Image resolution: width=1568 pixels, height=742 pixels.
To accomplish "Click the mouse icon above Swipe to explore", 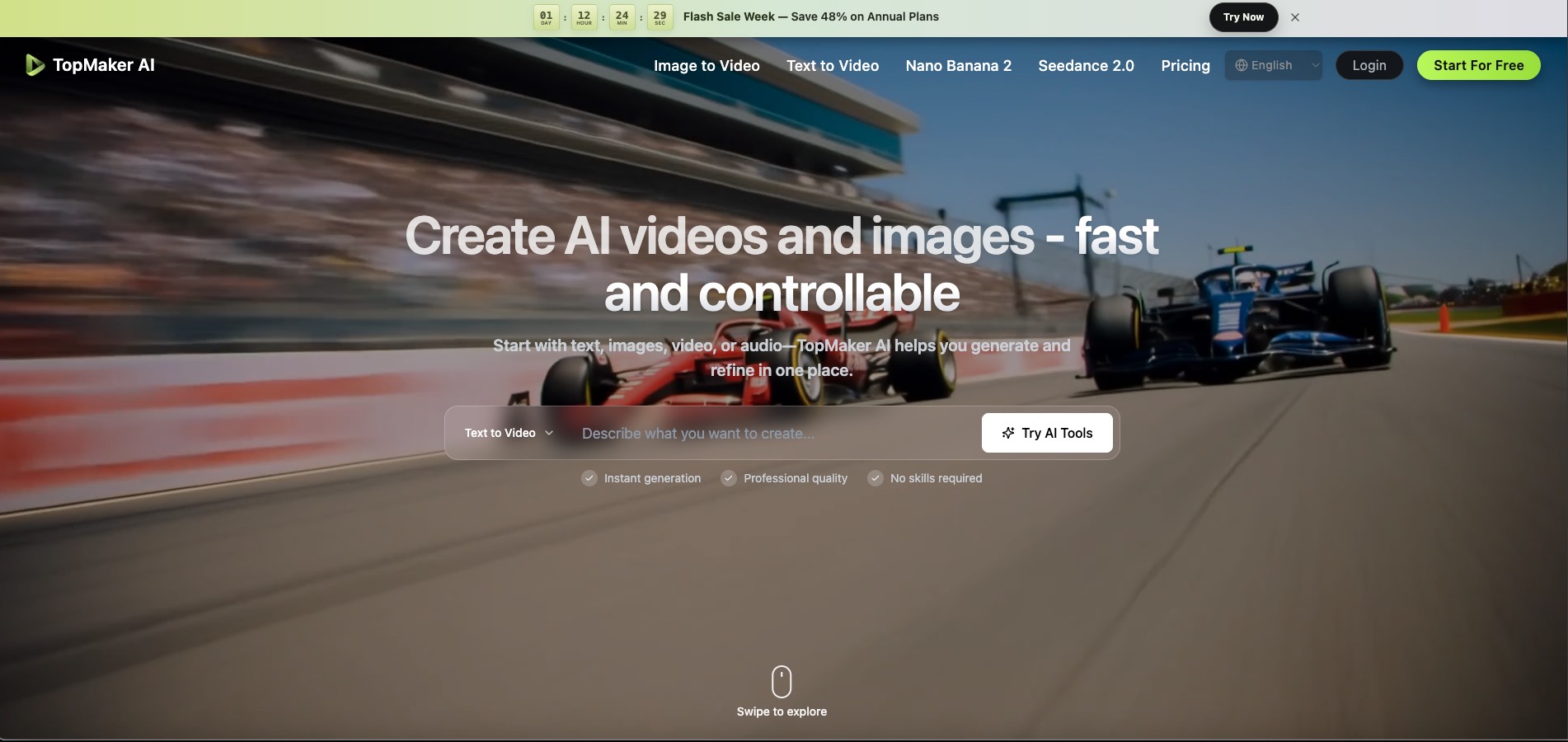I will point(781,682).
